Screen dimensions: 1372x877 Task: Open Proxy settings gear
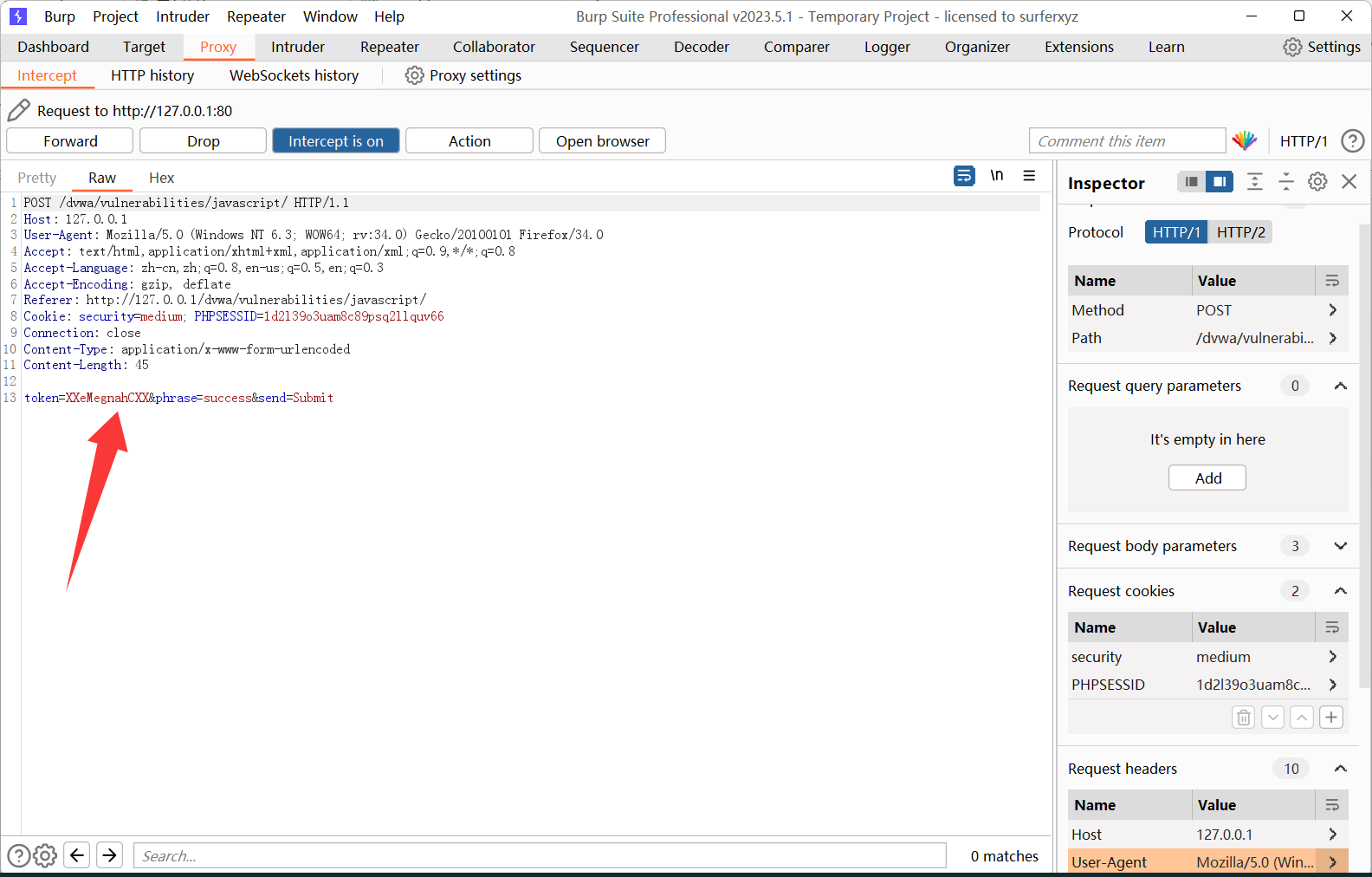pos(415,75)
